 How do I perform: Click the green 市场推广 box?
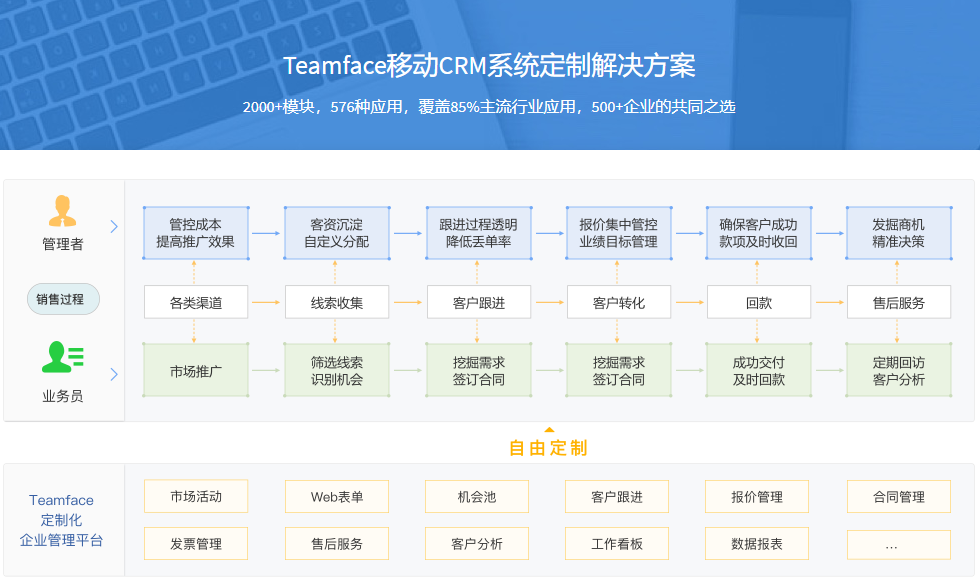196,370
